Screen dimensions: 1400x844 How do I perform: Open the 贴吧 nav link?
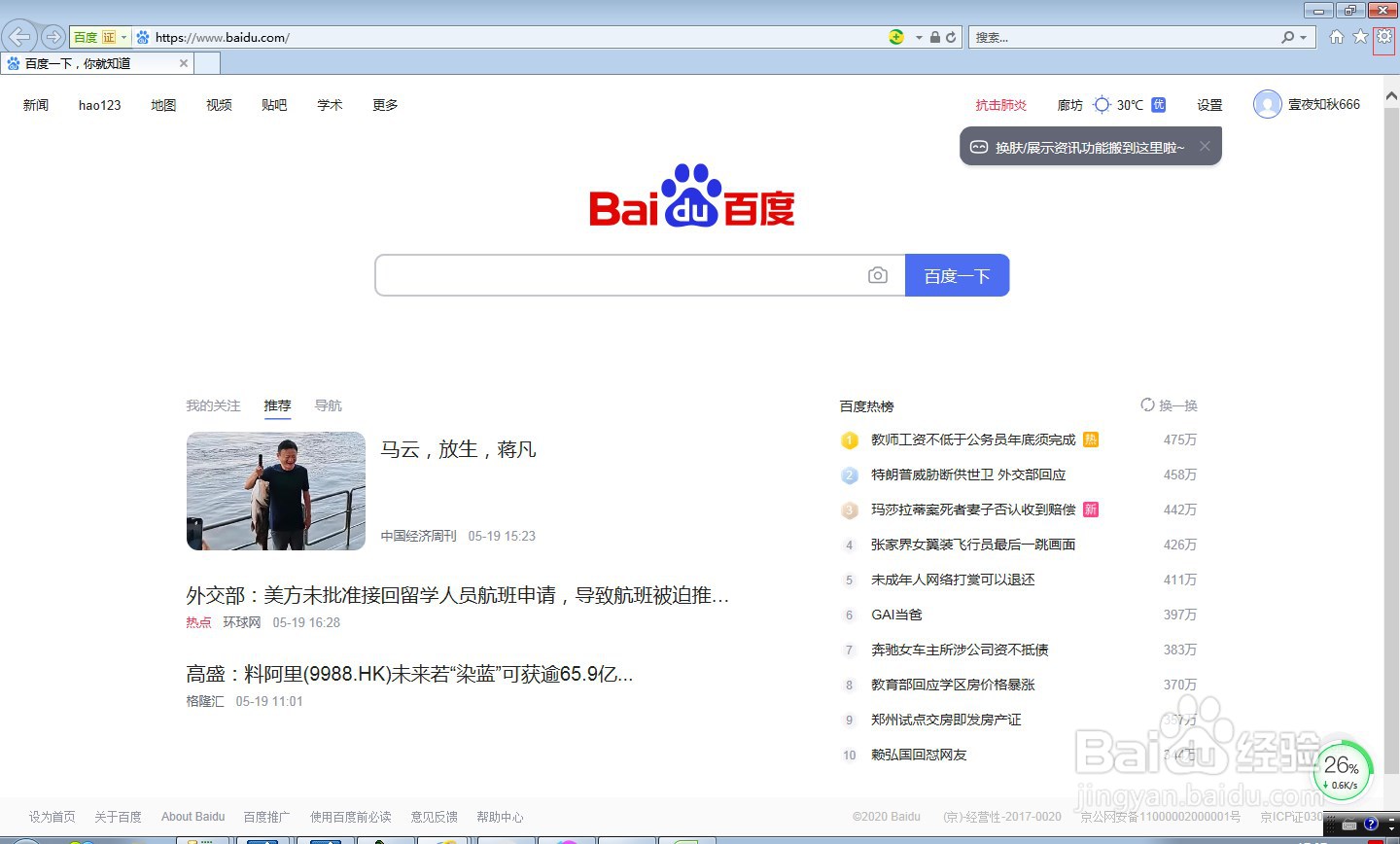click(274, 105)
